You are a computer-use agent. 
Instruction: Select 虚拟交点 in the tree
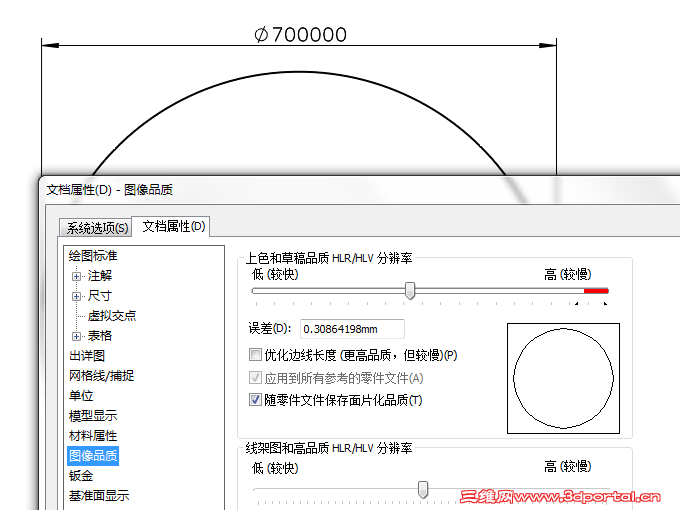112,315
